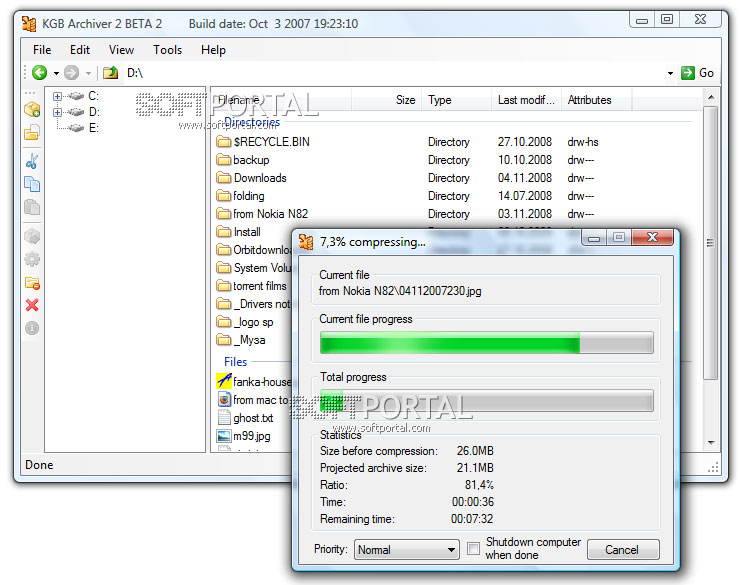Screen dimensions: 740x585
Task: Select the _Mysa folder
Action: tap(241, 340)
